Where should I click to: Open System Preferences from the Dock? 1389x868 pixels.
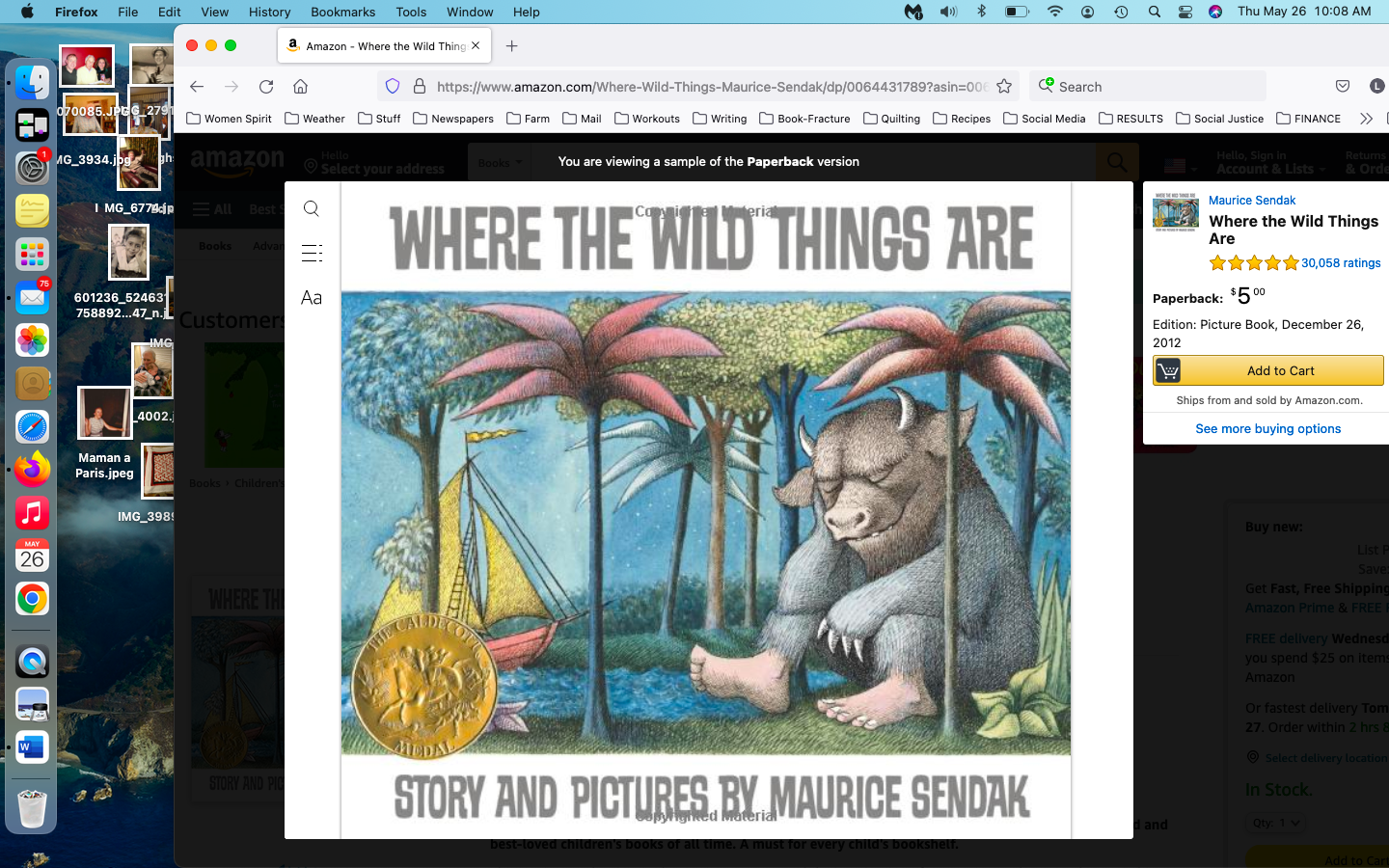pyautogui.click(x=32, y=169)
